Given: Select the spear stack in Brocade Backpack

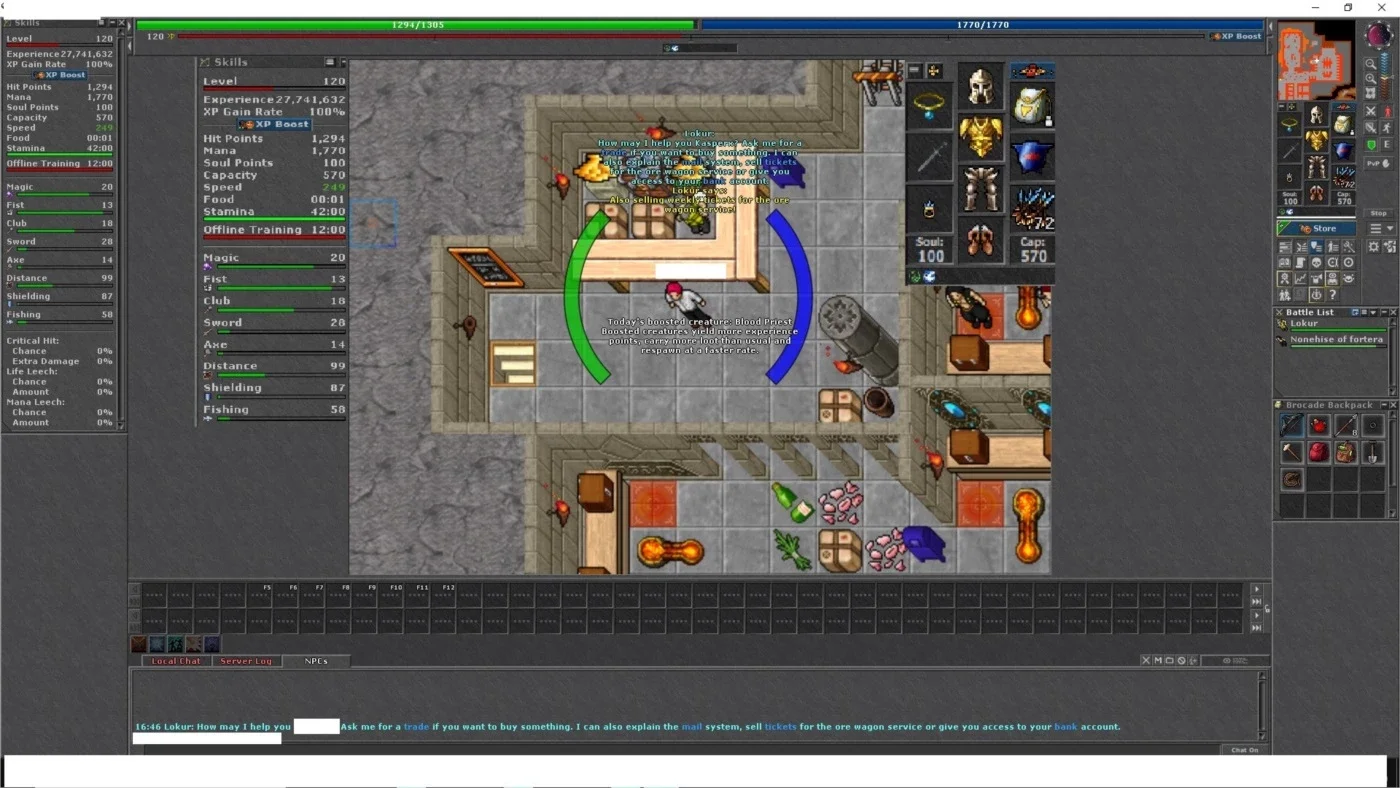Looking at the screenshot, I should [x=1346, y=425].
